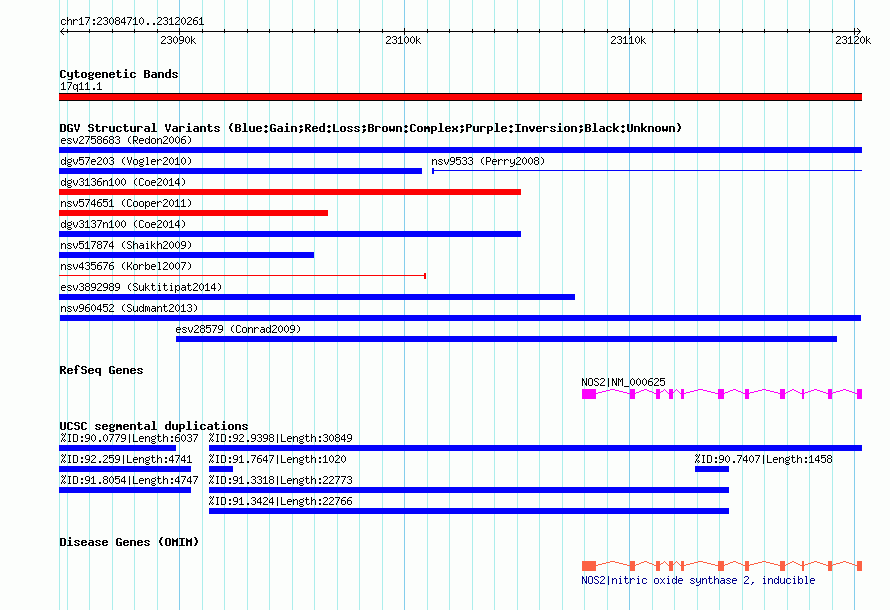Select the RefSeq Genes track title

[x=102, y=371]
